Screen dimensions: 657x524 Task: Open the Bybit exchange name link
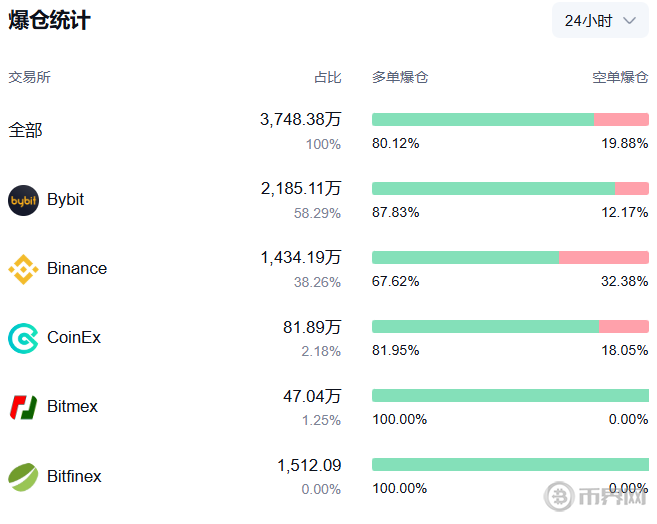(66, 200)
